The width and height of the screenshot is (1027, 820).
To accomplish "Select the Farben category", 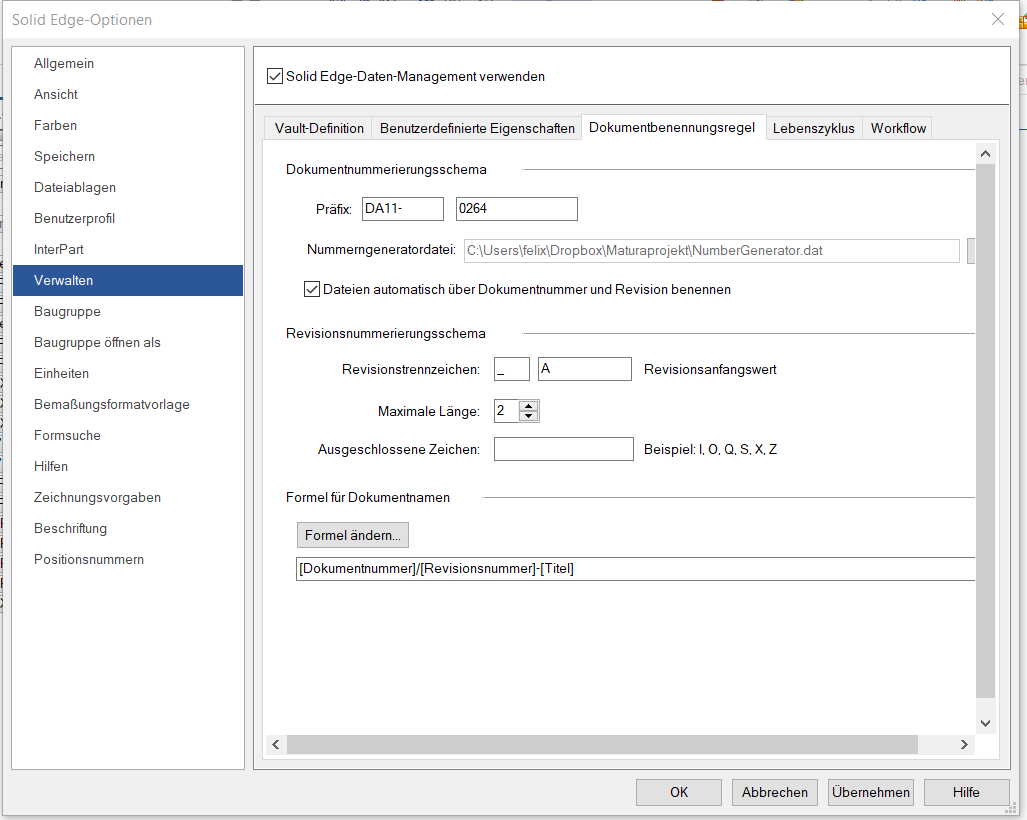I will (x=128, y=125).
